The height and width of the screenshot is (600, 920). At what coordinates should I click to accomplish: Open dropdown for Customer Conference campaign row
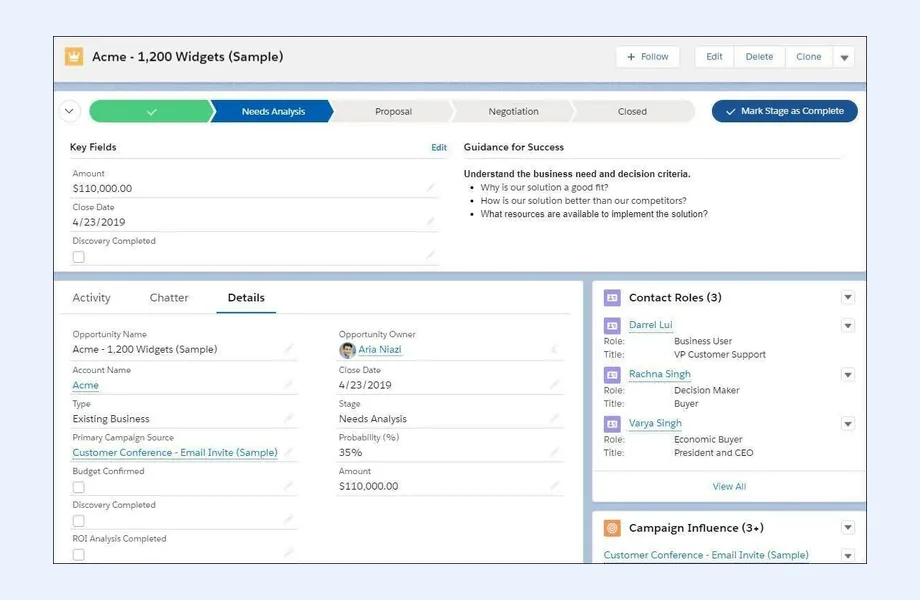coord(848,555)
